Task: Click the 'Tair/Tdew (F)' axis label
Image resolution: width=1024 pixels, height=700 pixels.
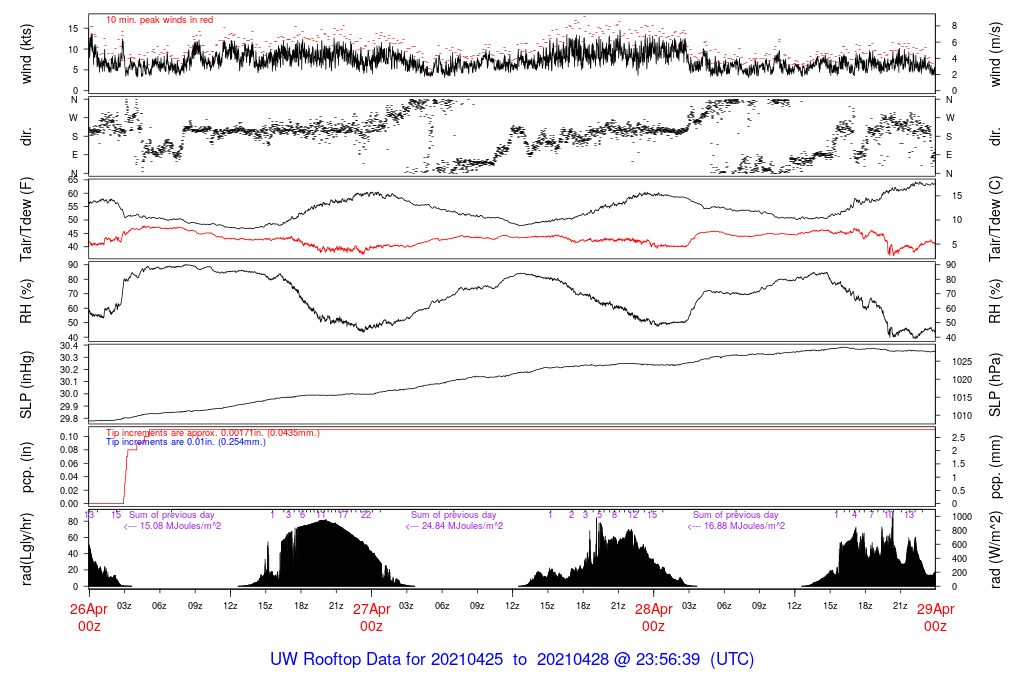Action: coord(26,219)
